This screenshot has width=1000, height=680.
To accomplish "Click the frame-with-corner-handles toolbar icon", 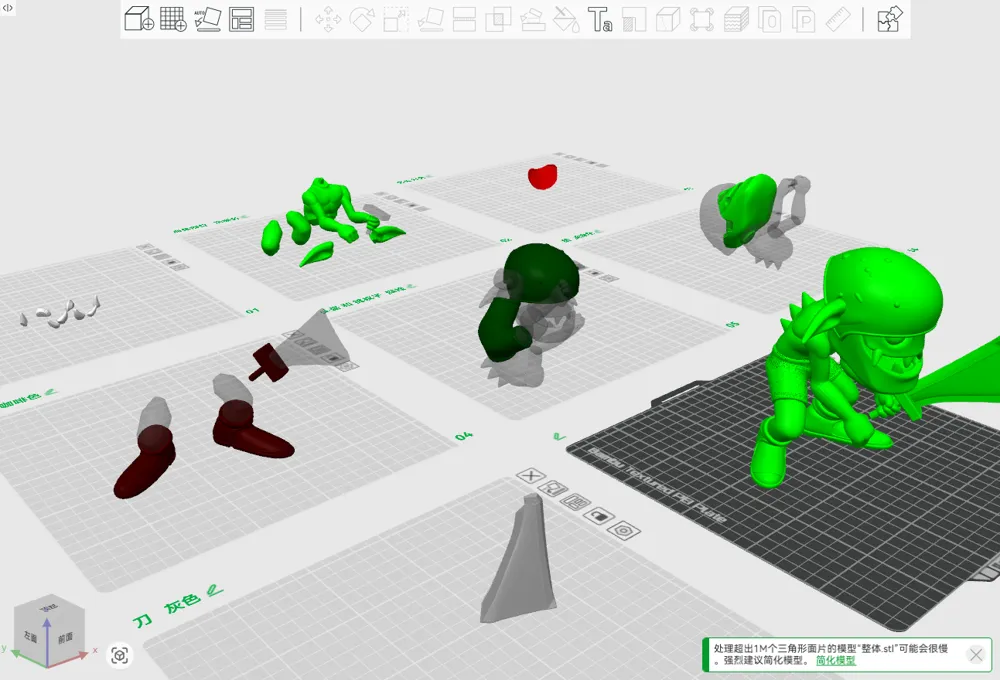I will [x=702, y=19].
